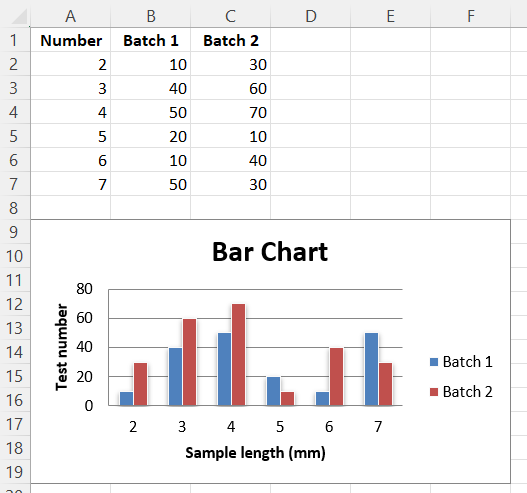
Task: Select the Test number axis title
Action: pyautogui.click(x=61, y=347)
